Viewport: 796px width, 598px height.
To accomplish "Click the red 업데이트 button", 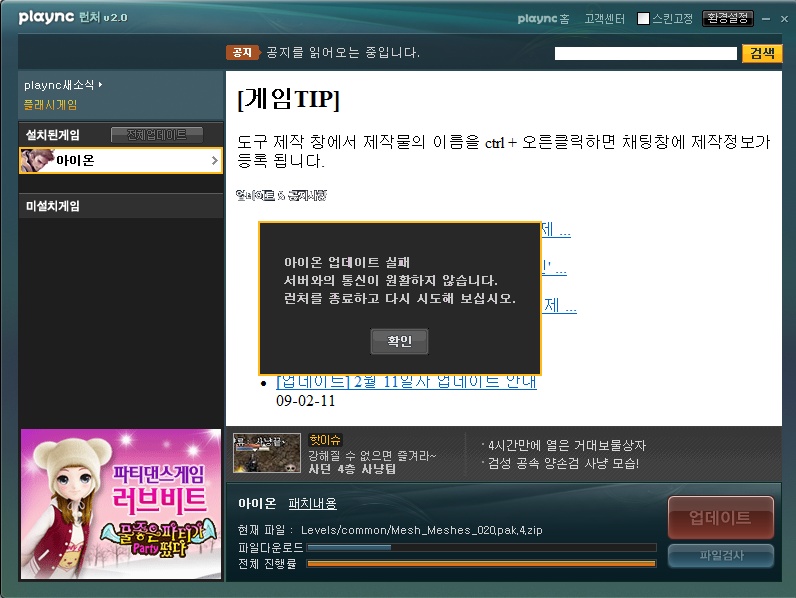I will pos(721,517).
